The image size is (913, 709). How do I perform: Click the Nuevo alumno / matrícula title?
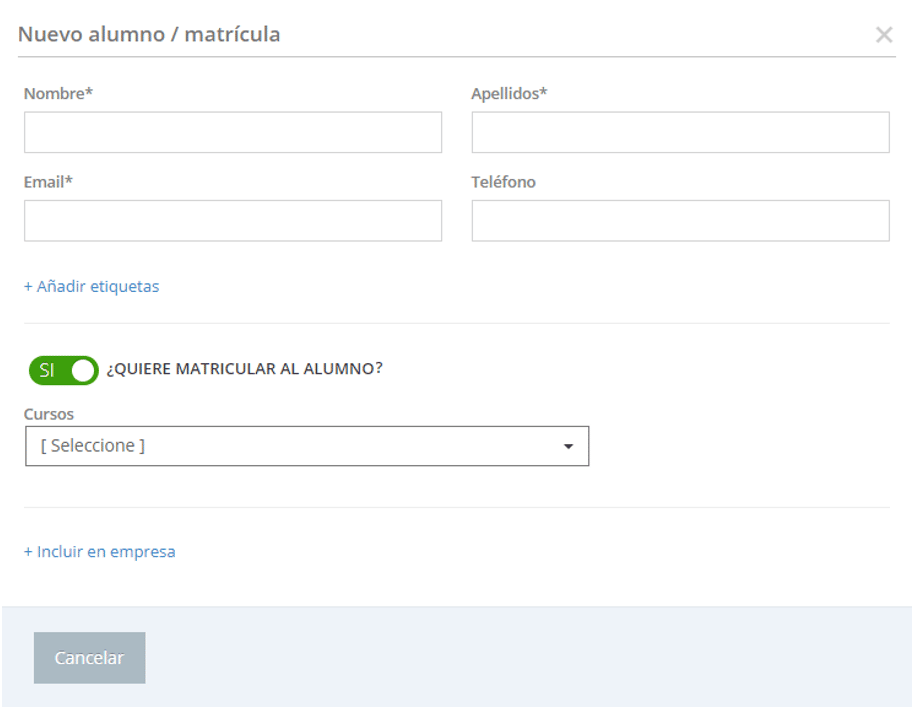click(x=149, y=35)
